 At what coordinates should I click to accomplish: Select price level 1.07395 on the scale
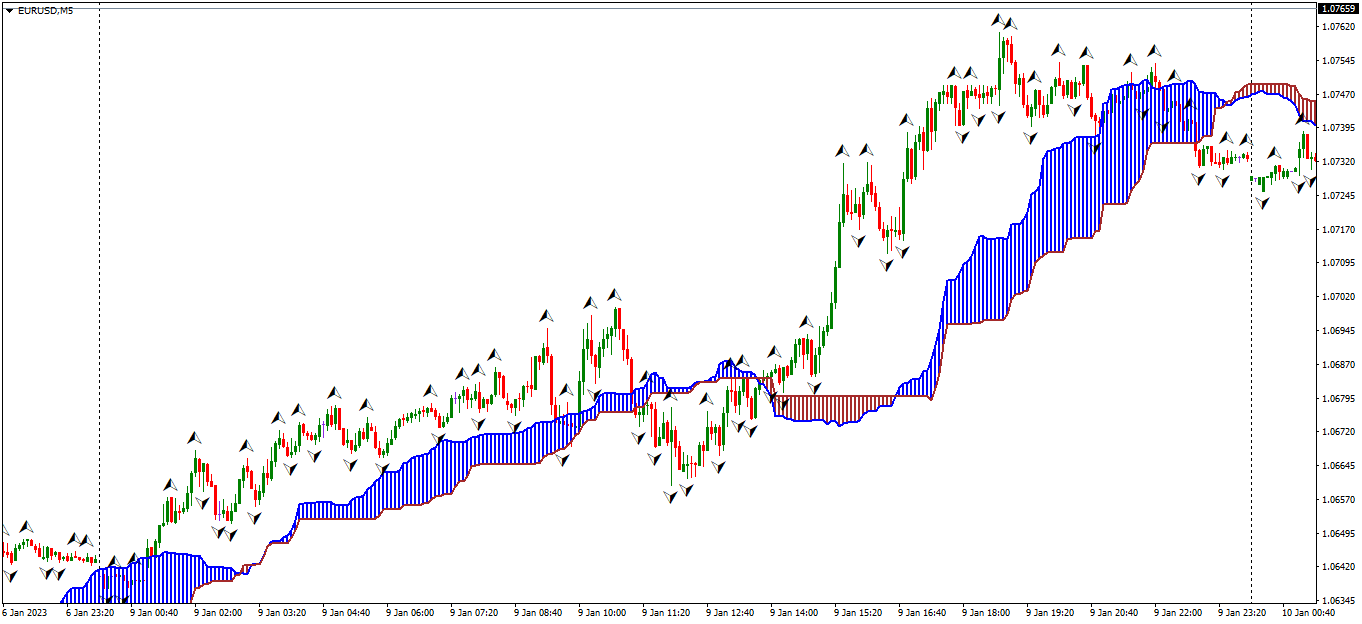[x=1338, y=128]
